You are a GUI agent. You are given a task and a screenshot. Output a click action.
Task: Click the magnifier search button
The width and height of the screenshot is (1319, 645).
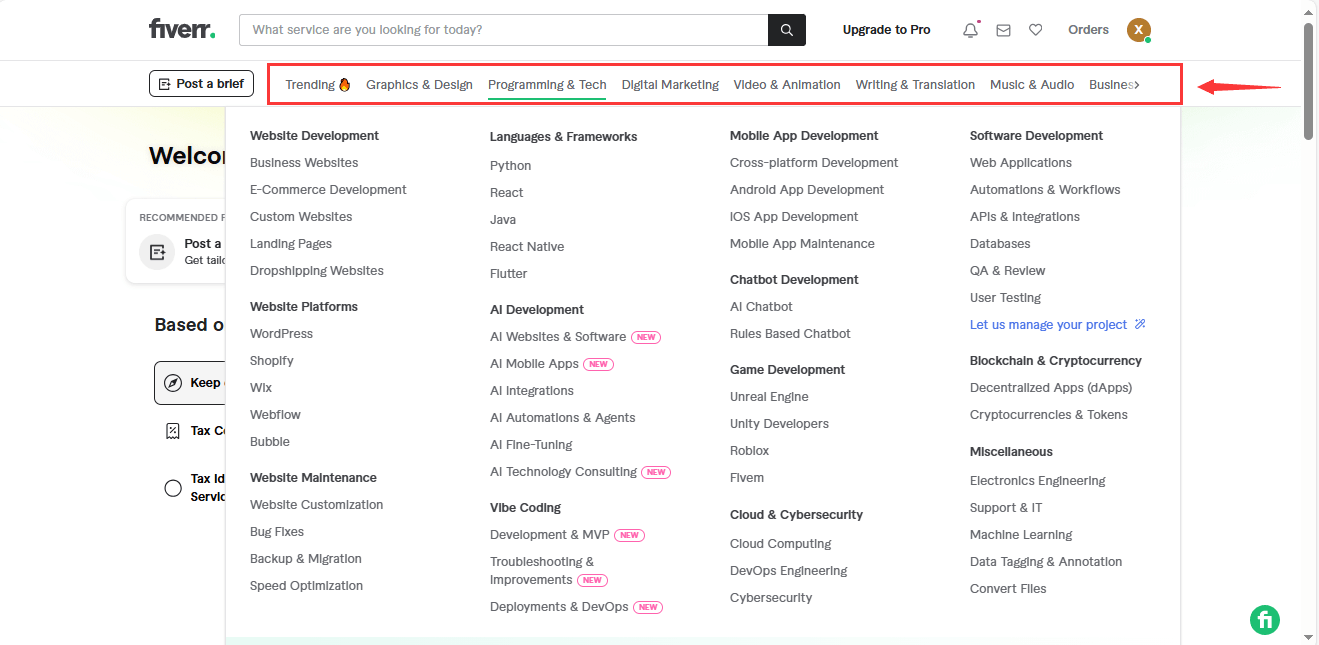(x=787, y=30)
